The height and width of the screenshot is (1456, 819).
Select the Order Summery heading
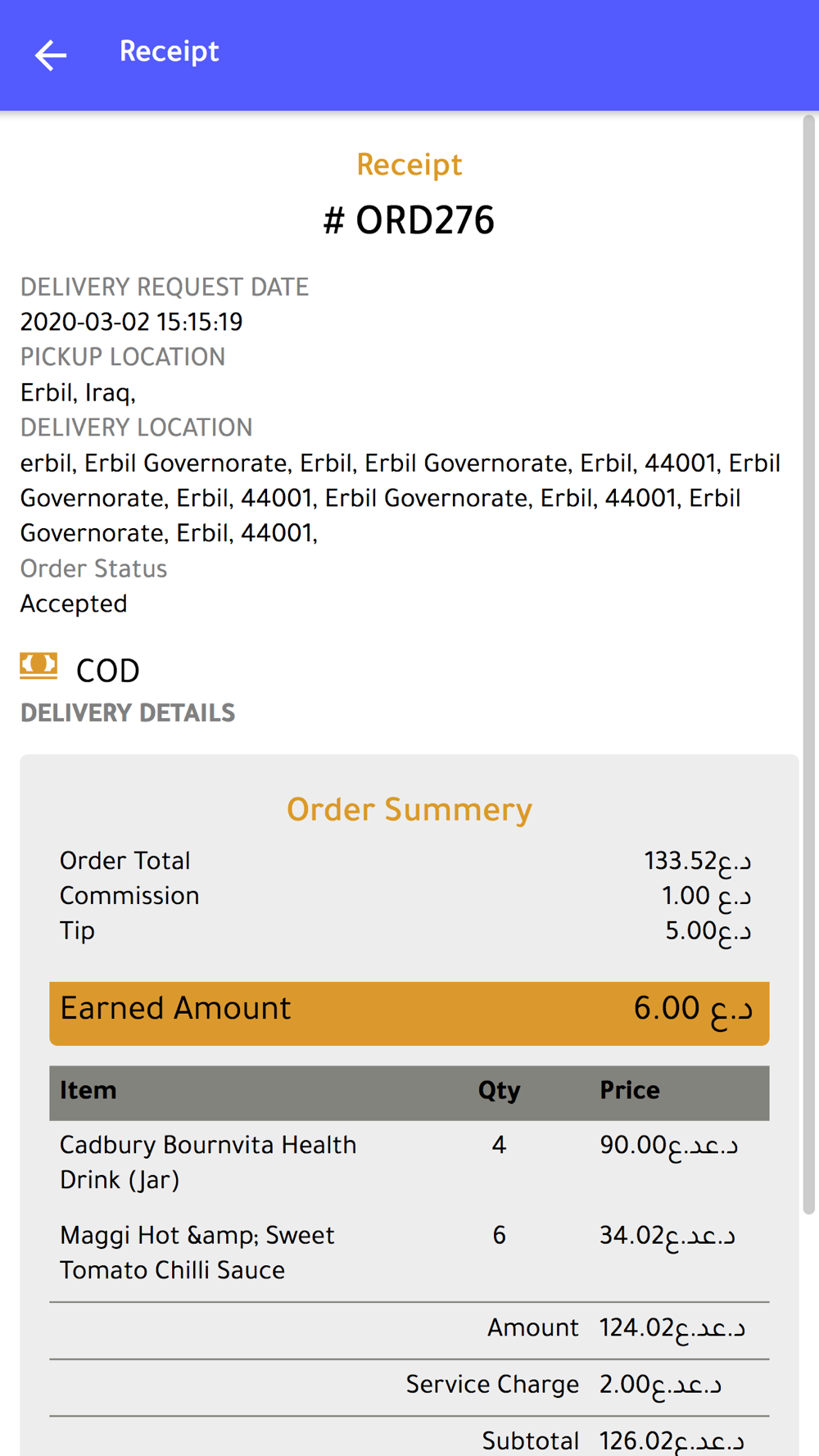coord(409,810)
